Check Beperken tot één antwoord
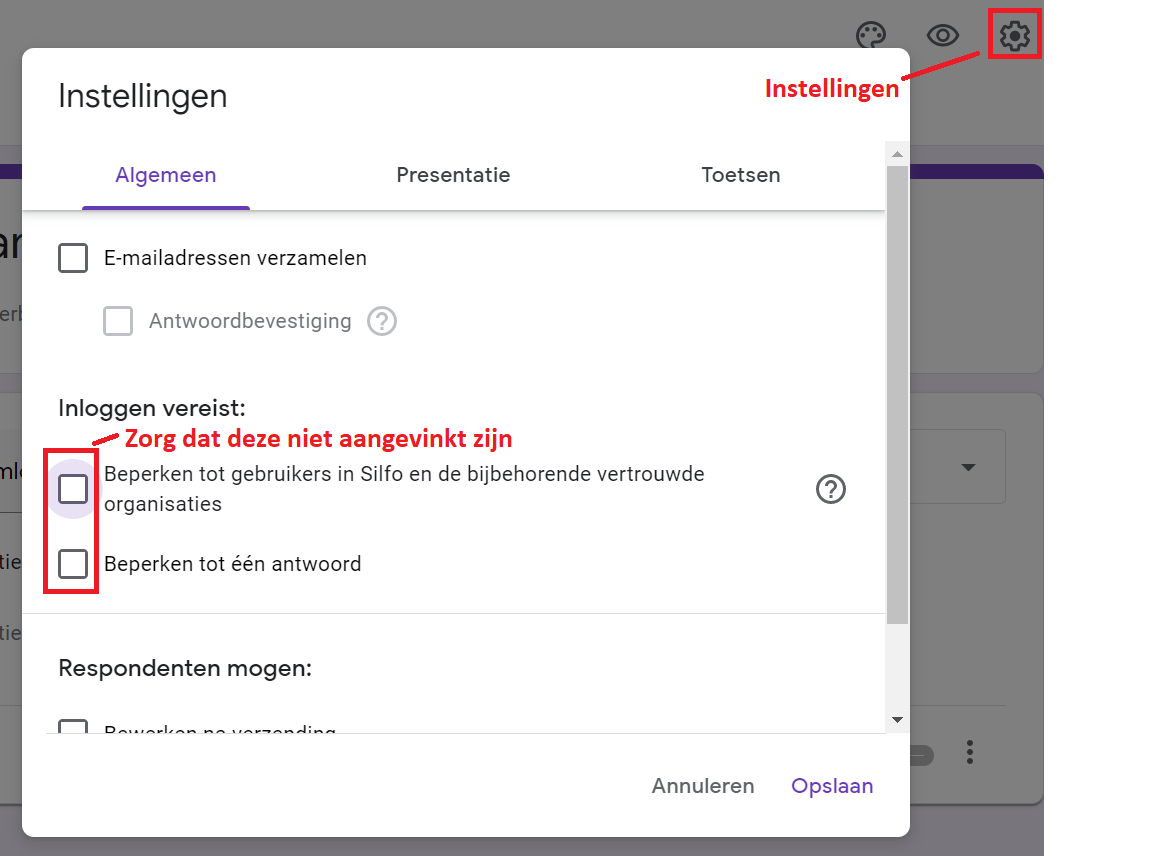 click(73, 564)
